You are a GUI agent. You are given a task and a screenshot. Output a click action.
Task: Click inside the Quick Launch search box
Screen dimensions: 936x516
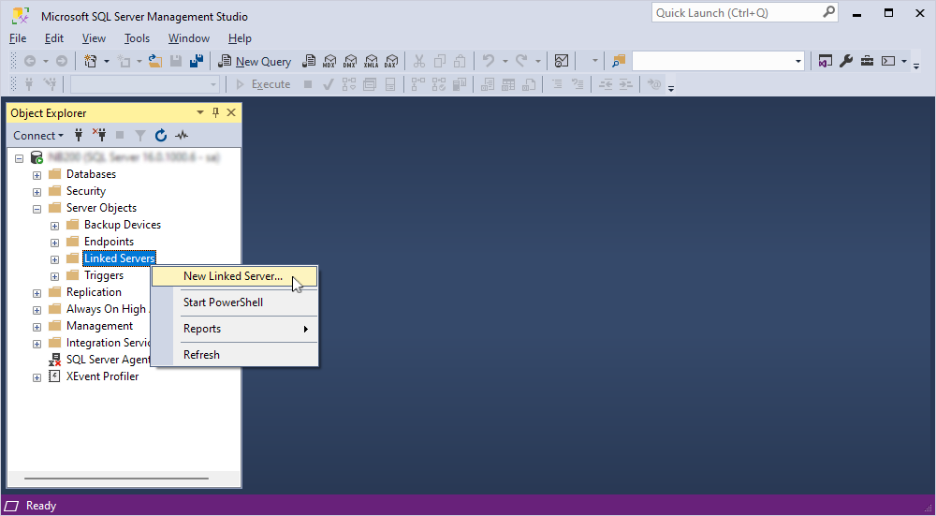click(735, 13)
